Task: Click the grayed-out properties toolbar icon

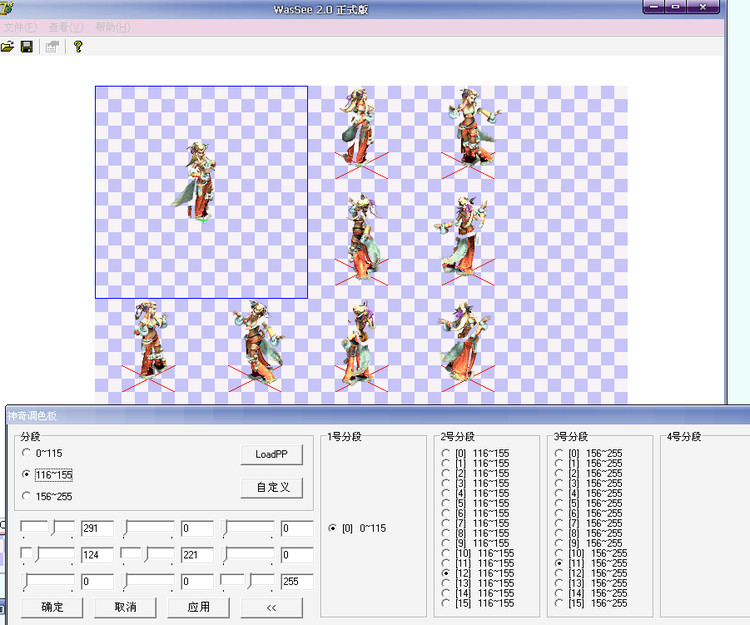Action: [52, 46]
